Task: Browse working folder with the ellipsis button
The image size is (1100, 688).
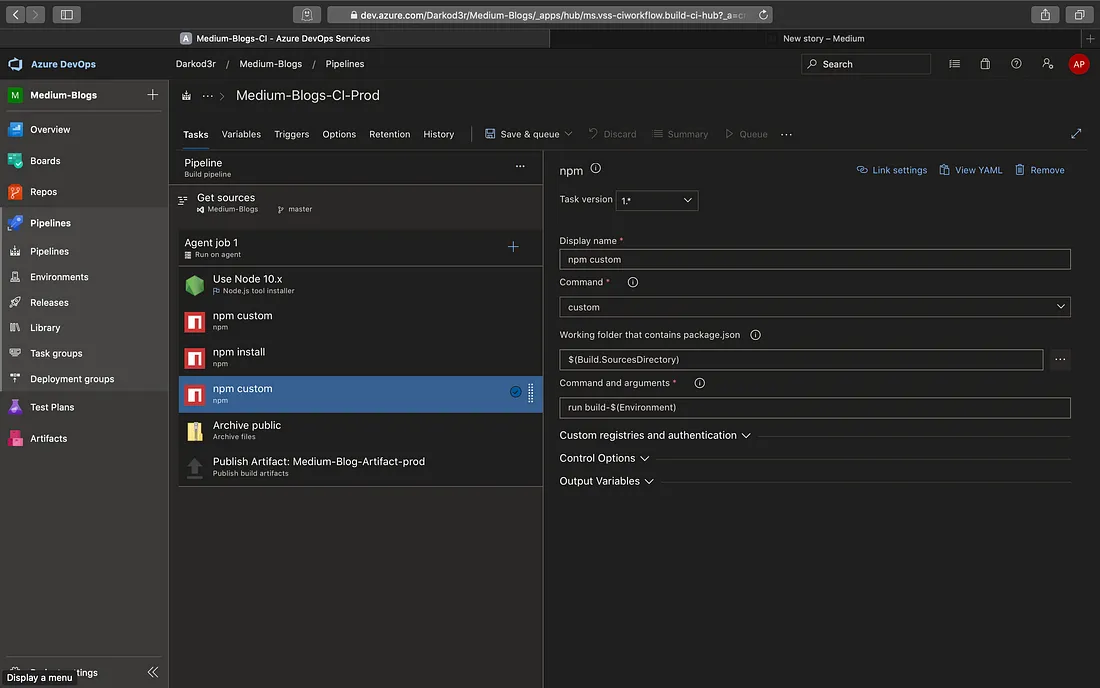Action: pyautogui.click(x=1060, y=359)
